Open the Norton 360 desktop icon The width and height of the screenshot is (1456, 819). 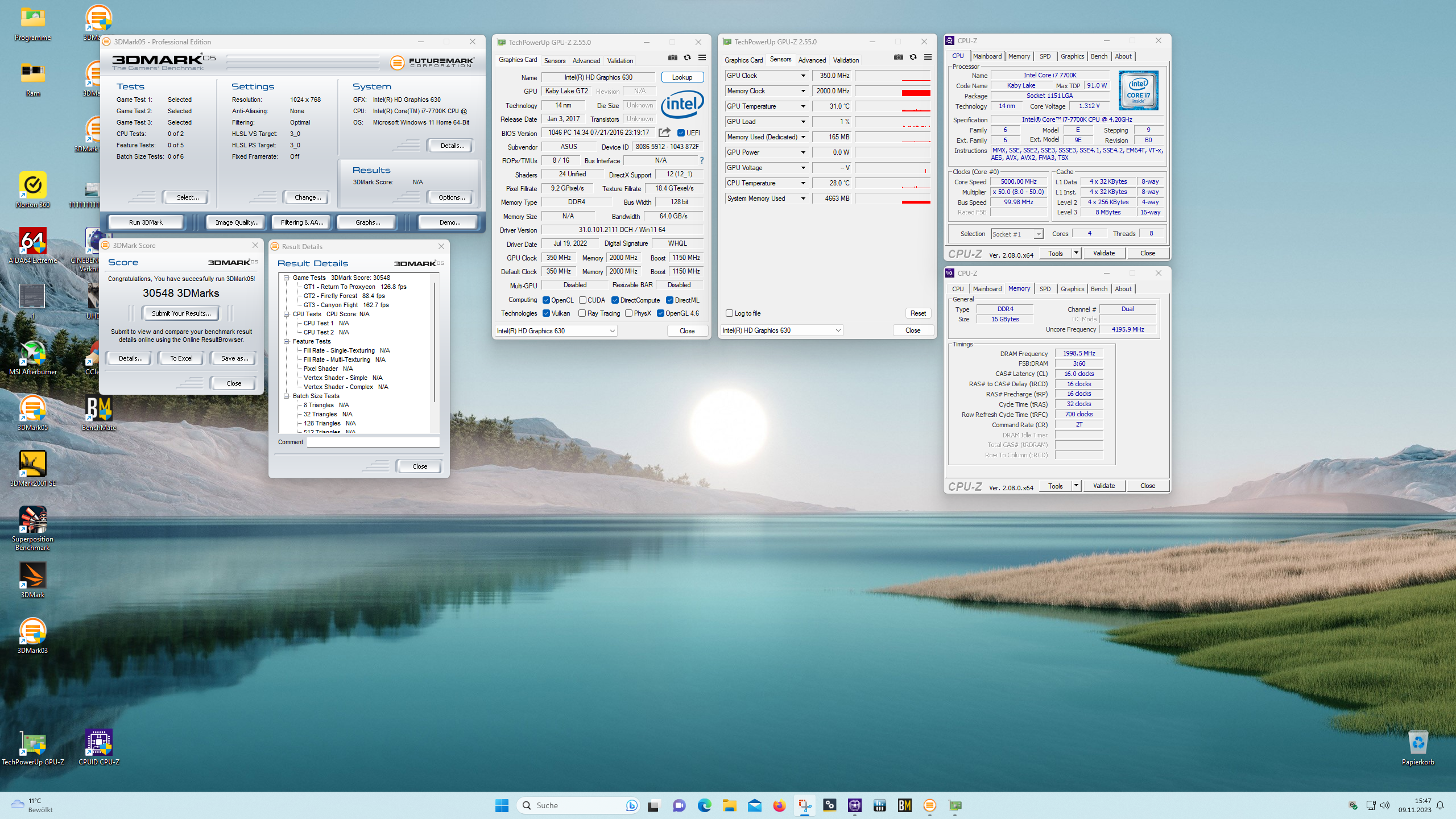pos(32,191)
